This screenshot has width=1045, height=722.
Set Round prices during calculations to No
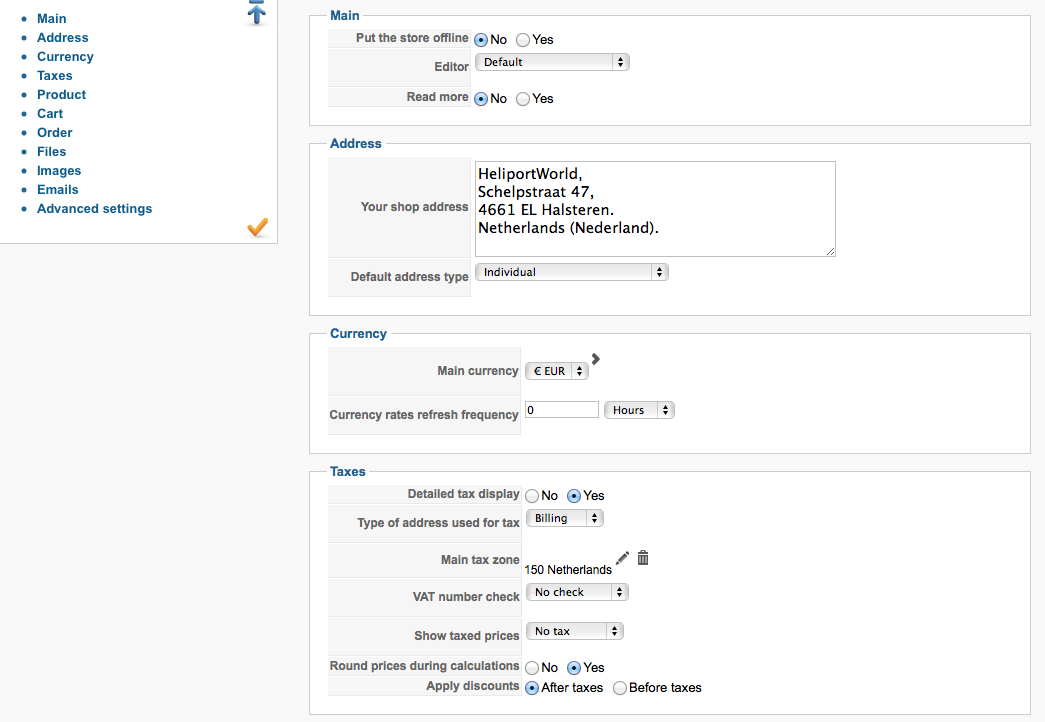[532, 668]
